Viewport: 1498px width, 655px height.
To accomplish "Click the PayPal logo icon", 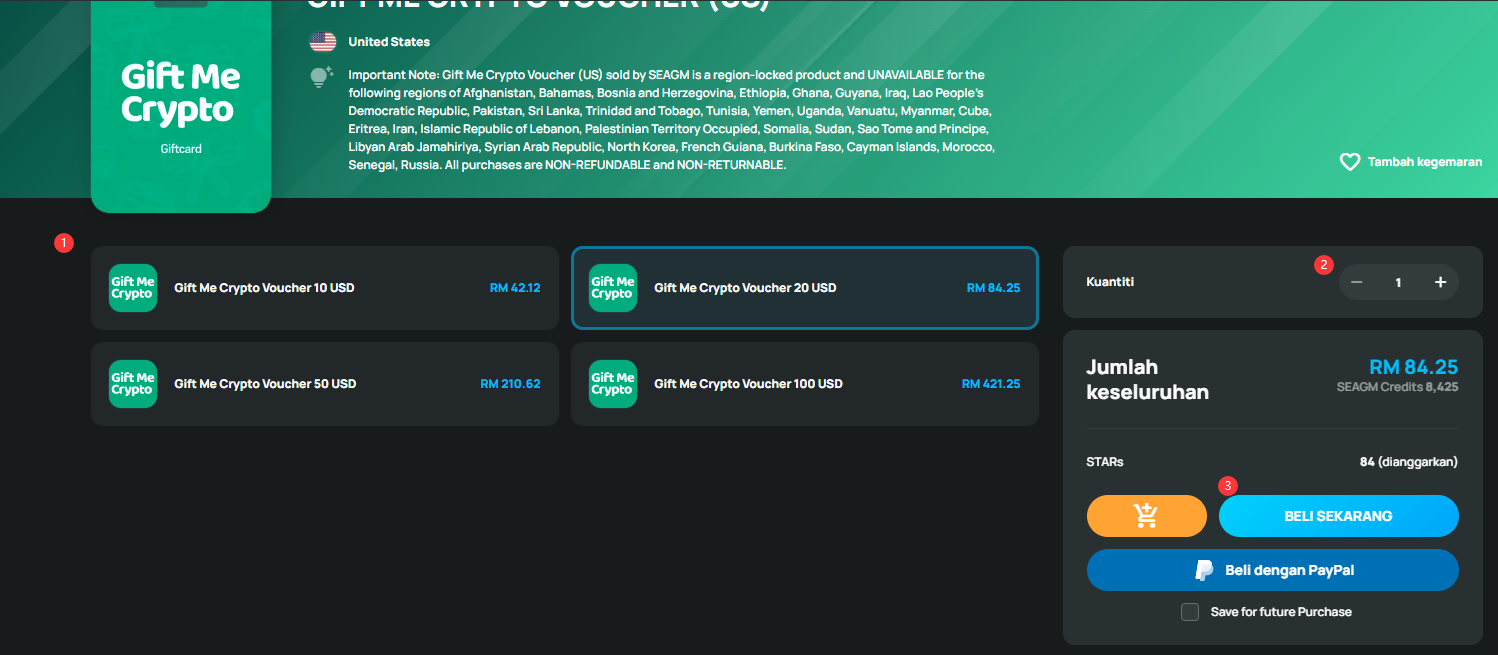I will click(1204, 570).
